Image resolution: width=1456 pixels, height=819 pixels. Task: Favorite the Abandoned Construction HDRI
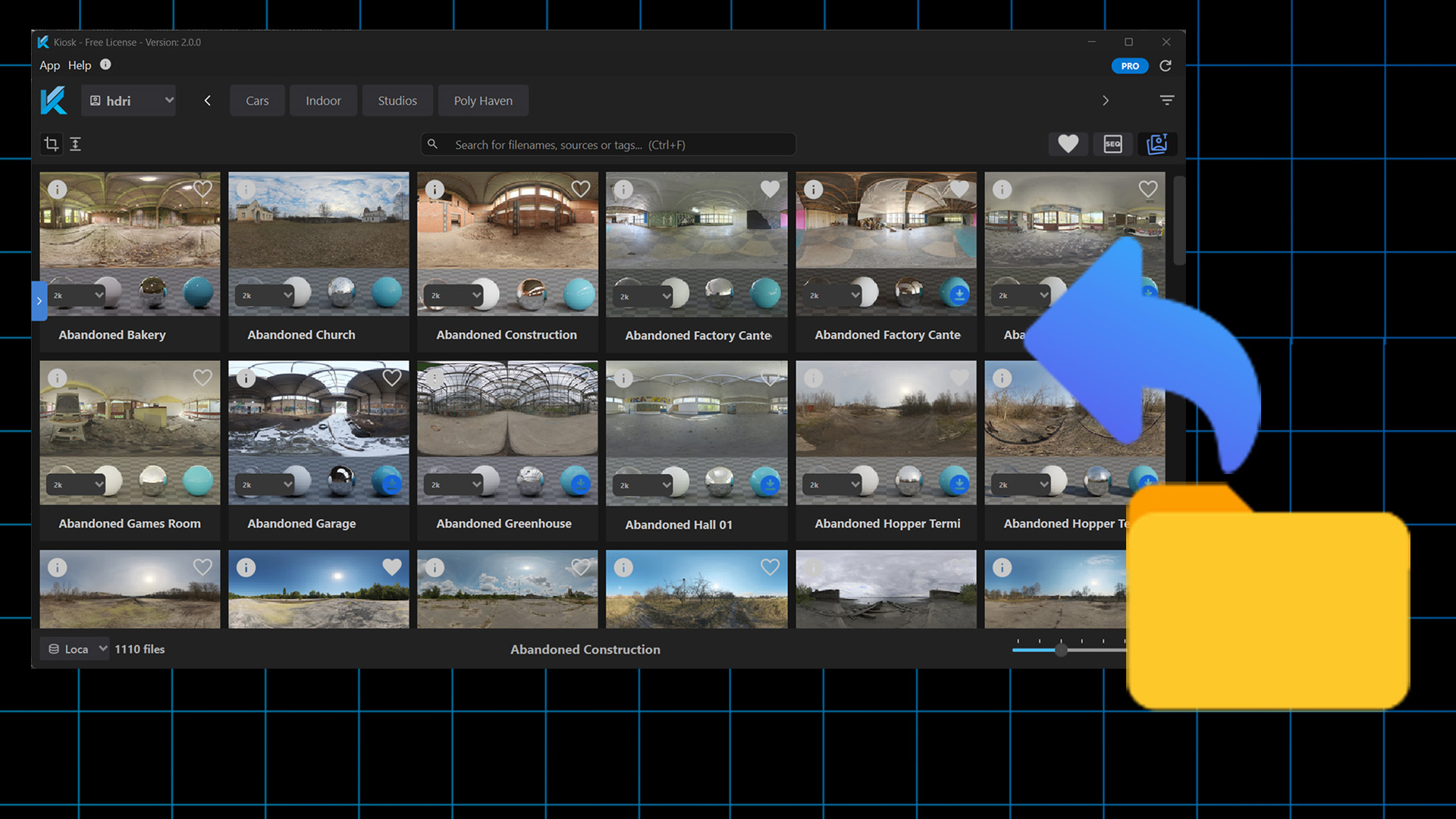click(x=580, y=189)
